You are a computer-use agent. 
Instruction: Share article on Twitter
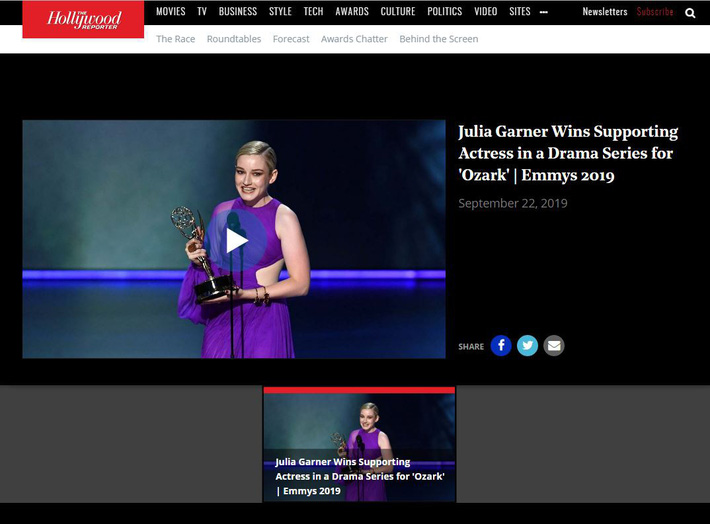[x=528, y=346]
